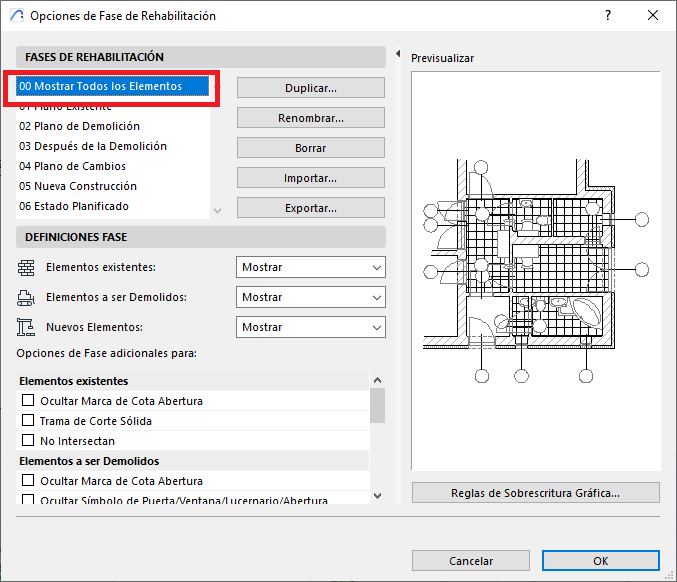Open the Elementos existentes dropdown

pyautogui.click(x=311, y=268)
